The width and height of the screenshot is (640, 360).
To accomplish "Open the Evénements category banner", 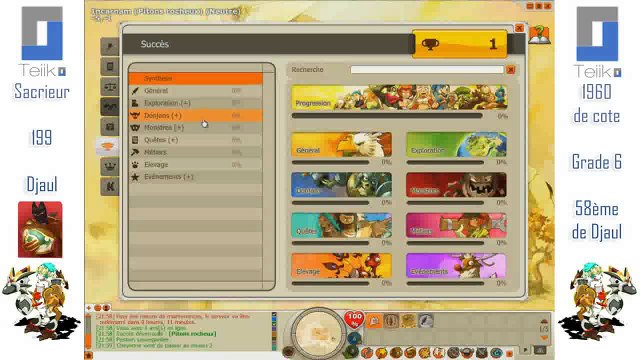I will [456, 265].
